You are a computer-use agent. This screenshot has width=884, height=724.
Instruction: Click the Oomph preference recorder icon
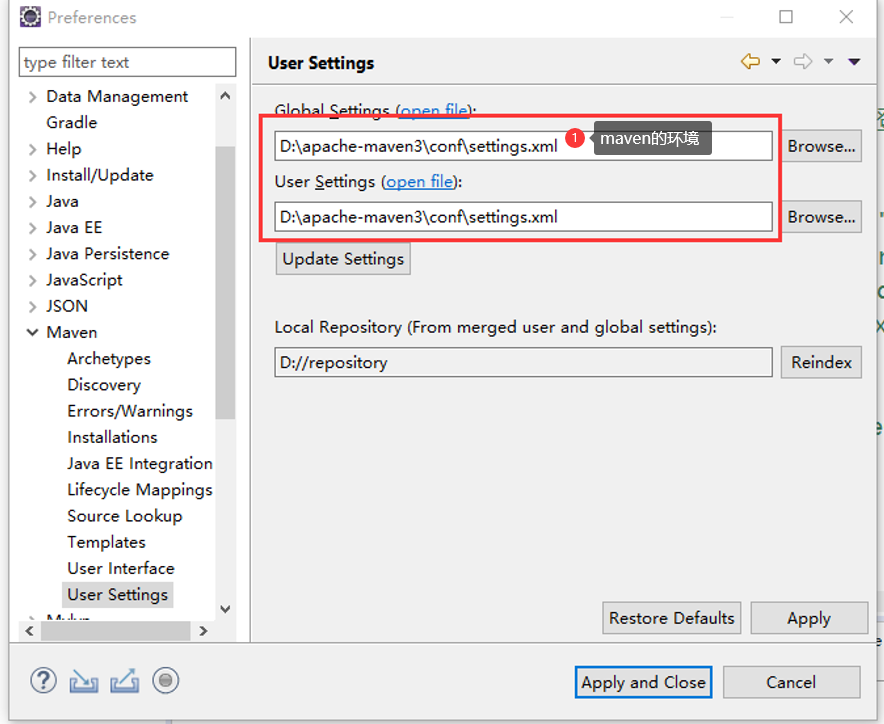tap(164, 681)
